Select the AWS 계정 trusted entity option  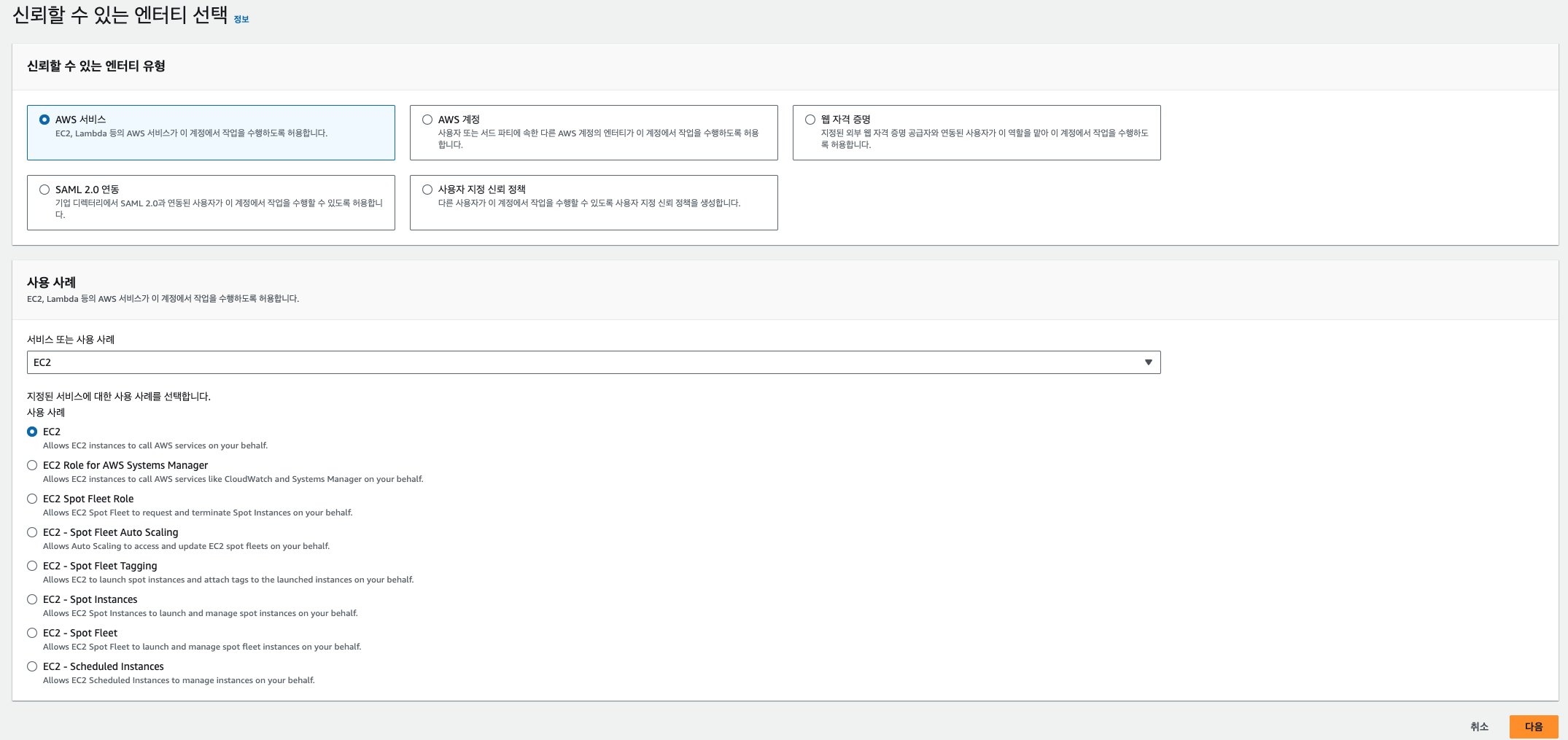[x=594, y=133]
